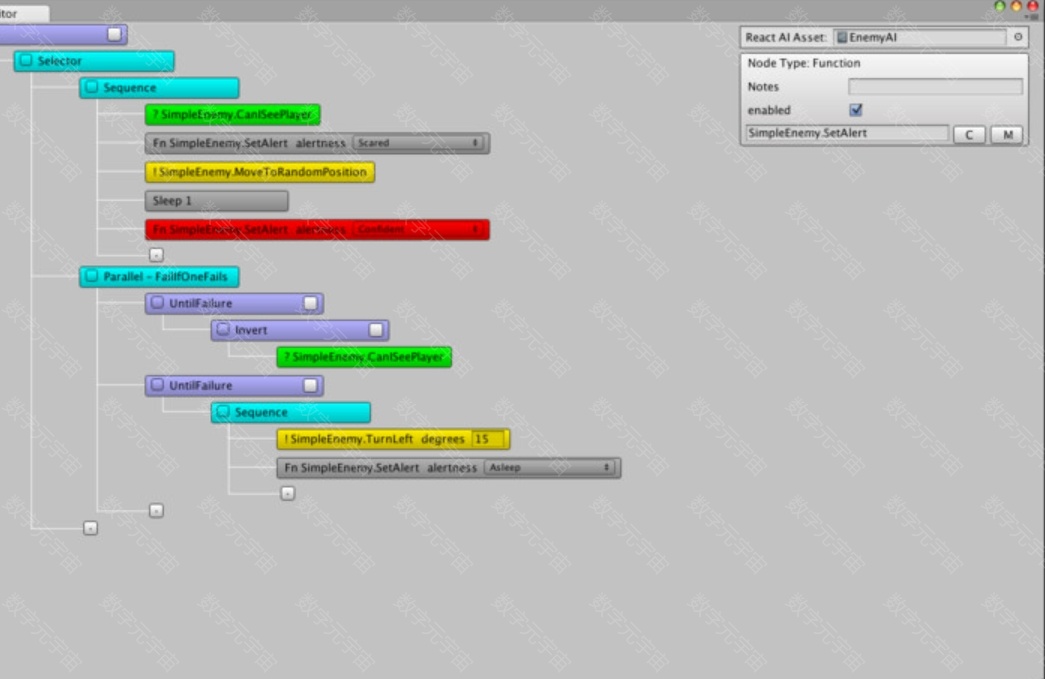The image size is (1045, 679).
Task: Click the Invert node's left icon
Action: click(224, 330)
